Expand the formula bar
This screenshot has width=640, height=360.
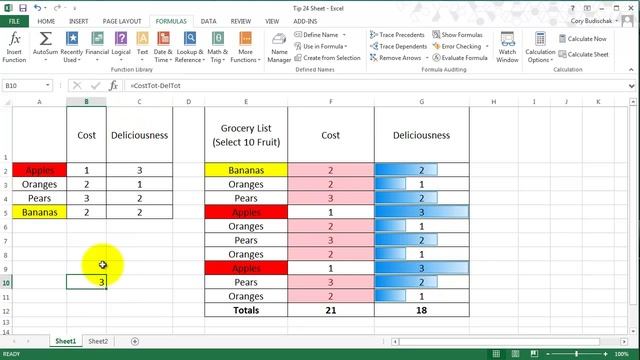(631, 86)
